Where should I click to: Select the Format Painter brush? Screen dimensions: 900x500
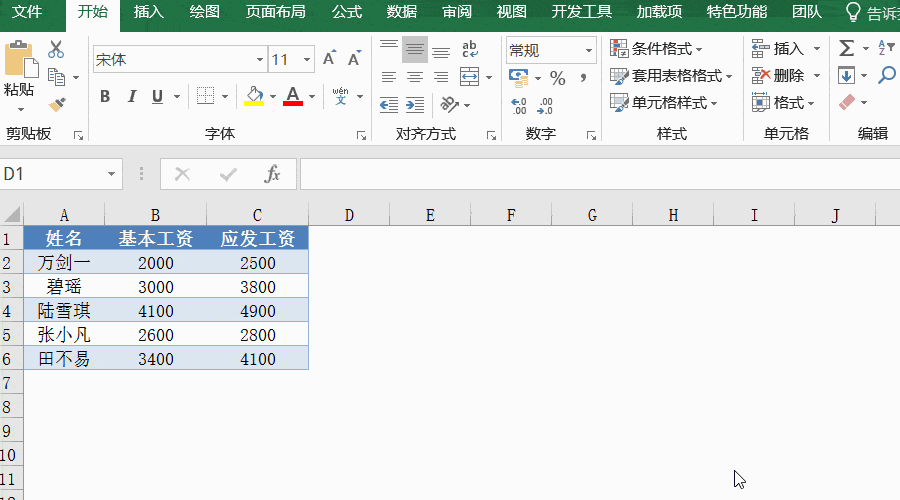(x=57, y=104)
